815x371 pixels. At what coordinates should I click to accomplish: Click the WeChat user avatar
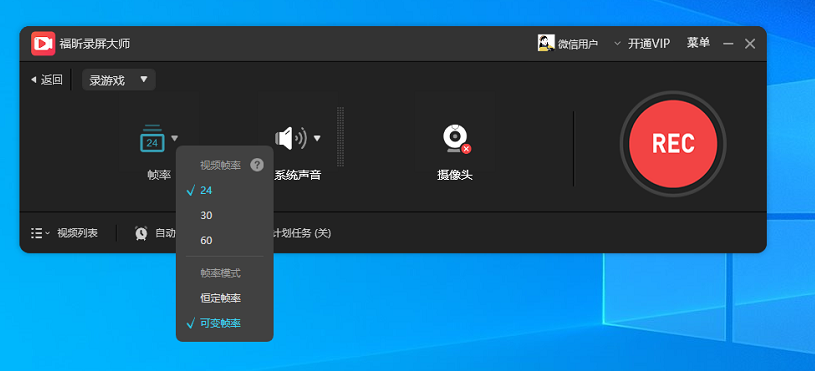tap(546, 43)
